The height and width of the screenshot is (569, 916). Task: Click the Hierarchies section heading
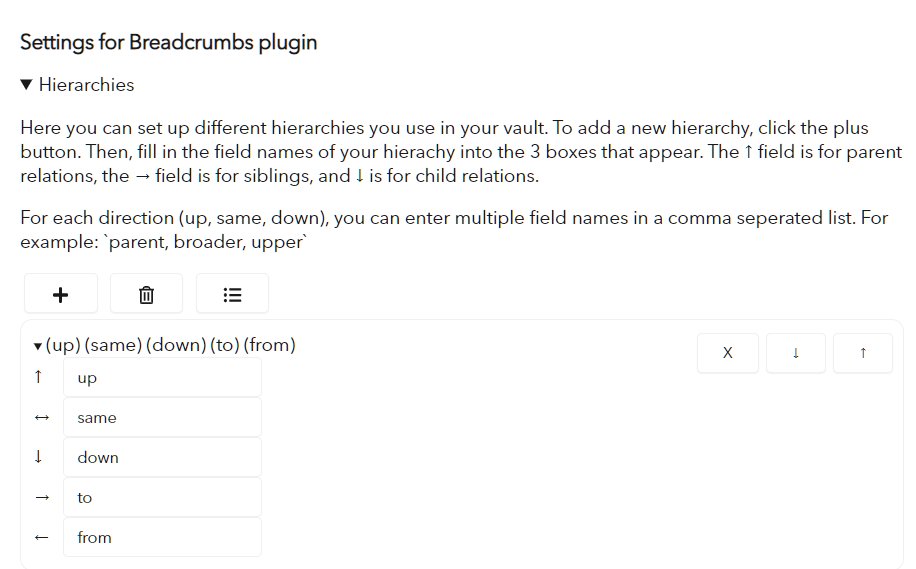pos(86,85)
